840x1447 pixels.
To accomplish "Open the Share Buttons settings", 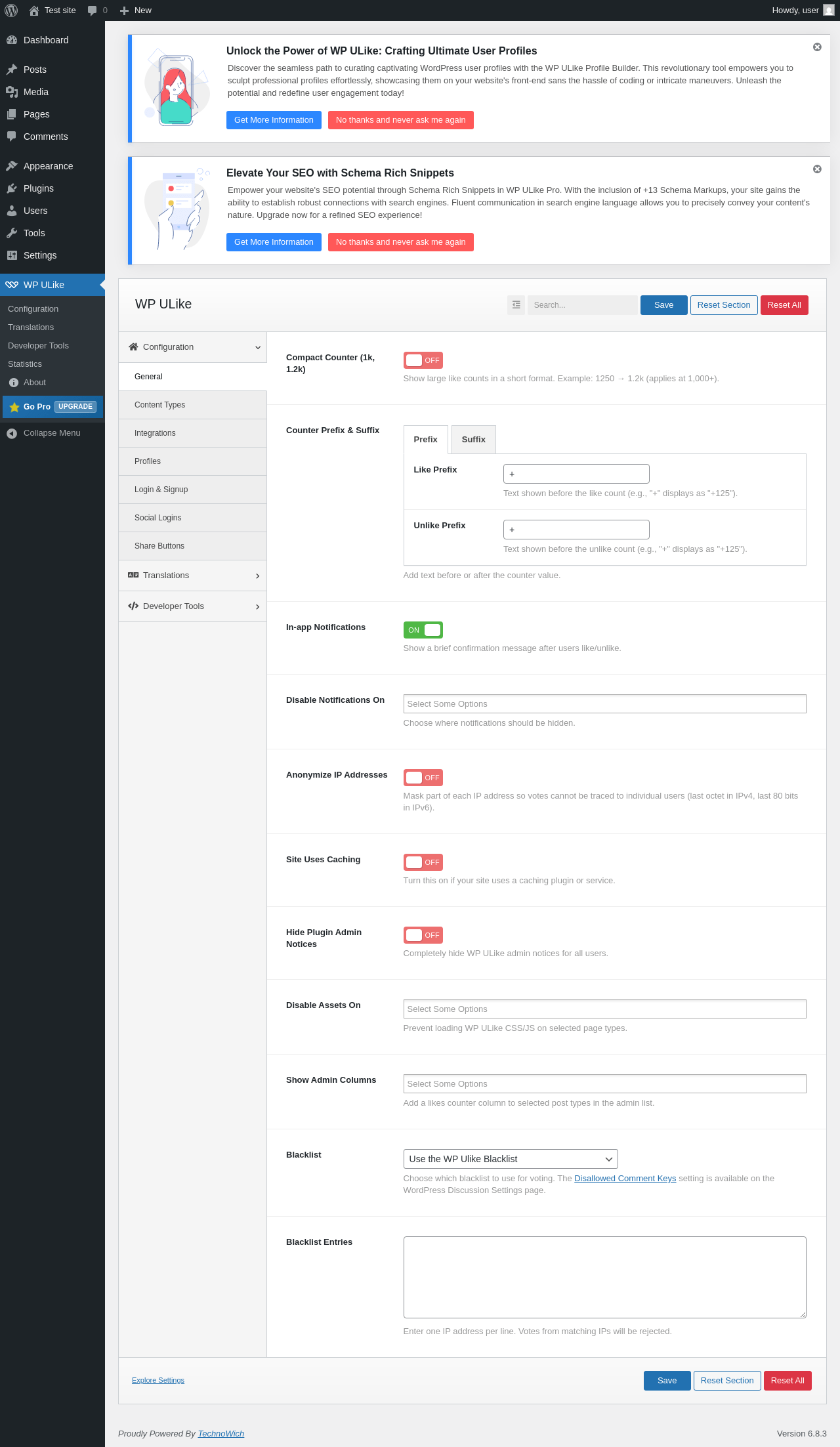I will pyautogui.click(x=193, y=546).
